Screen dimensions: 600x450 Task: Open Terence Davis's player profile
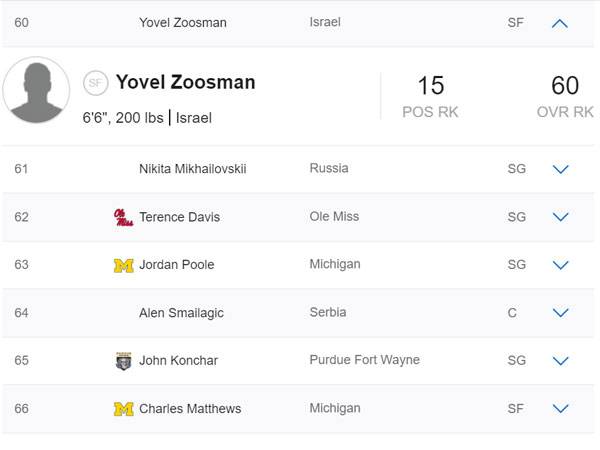coord(179,217)
